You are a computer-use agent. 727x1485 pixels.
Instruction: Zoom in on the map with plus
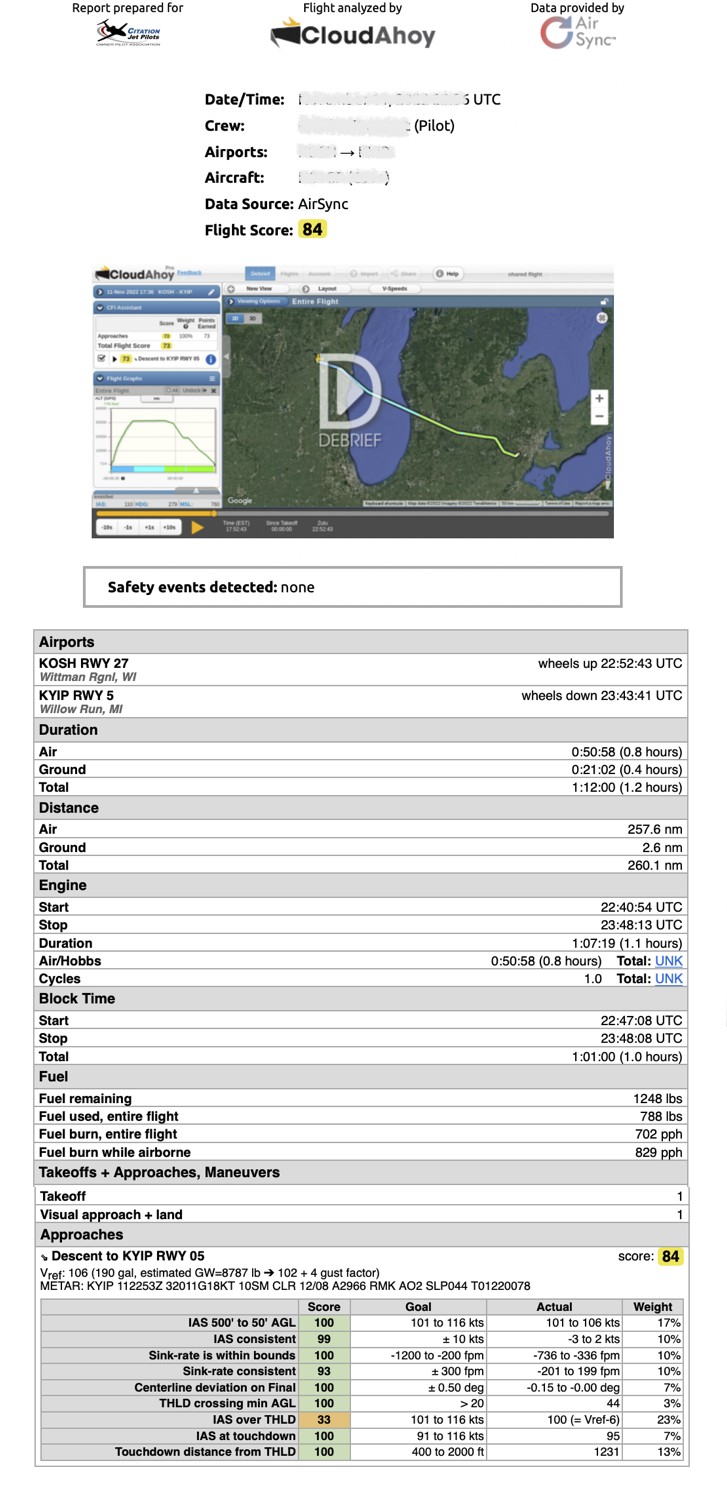point(599,398)
